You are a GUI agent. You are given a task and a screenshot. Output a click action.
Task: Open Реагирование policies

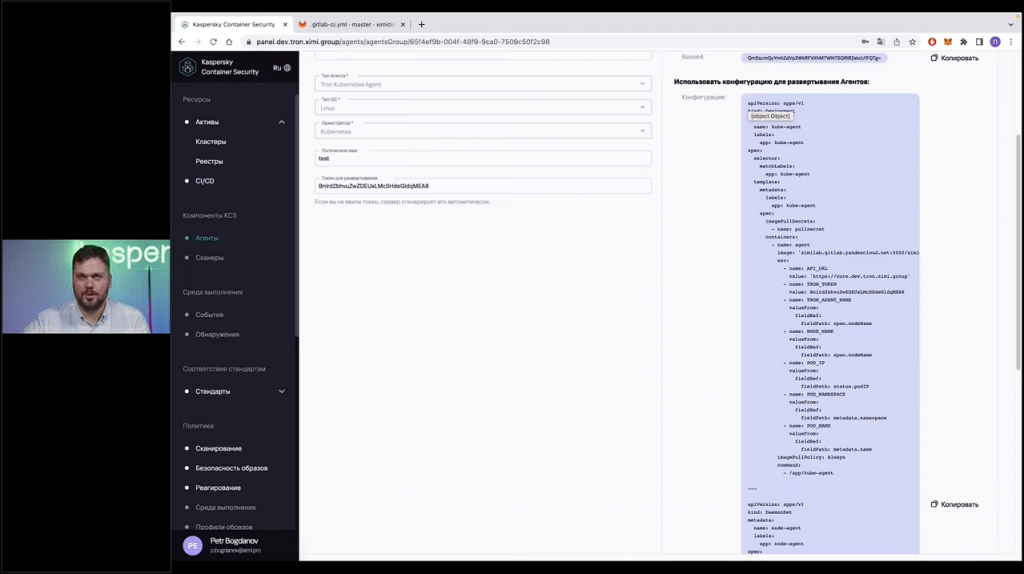(x=218, y=488)
